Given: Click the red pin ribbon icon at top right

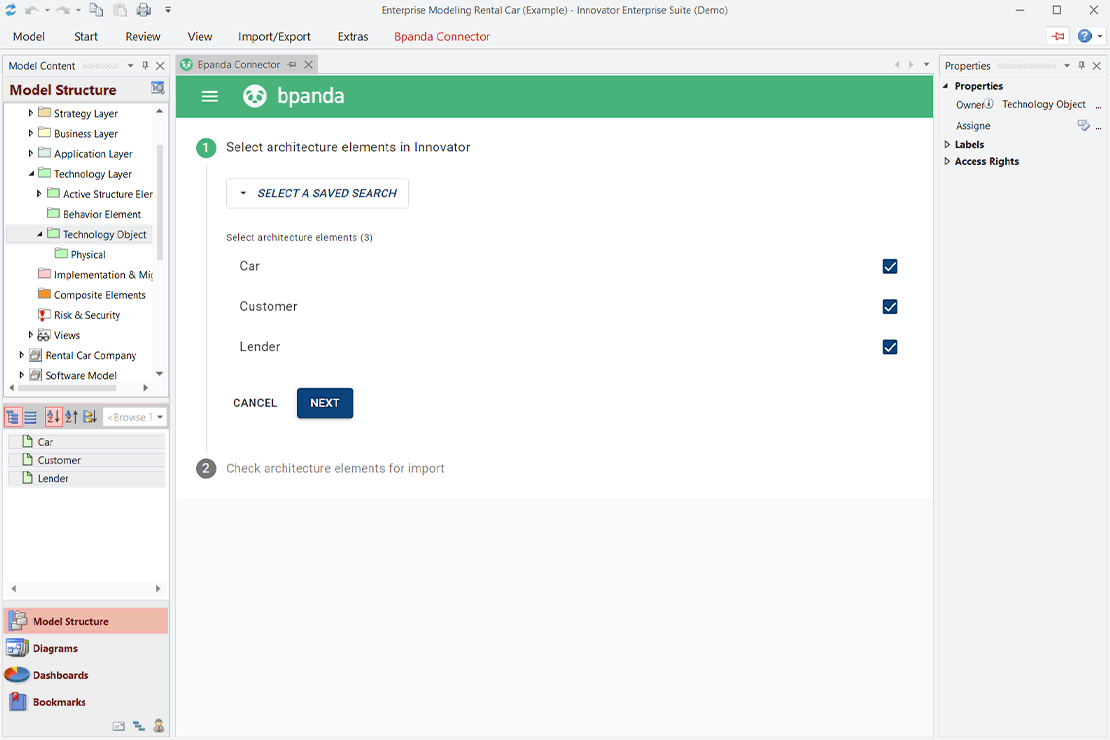Looking at the screenshot, I should (1058, 36).
